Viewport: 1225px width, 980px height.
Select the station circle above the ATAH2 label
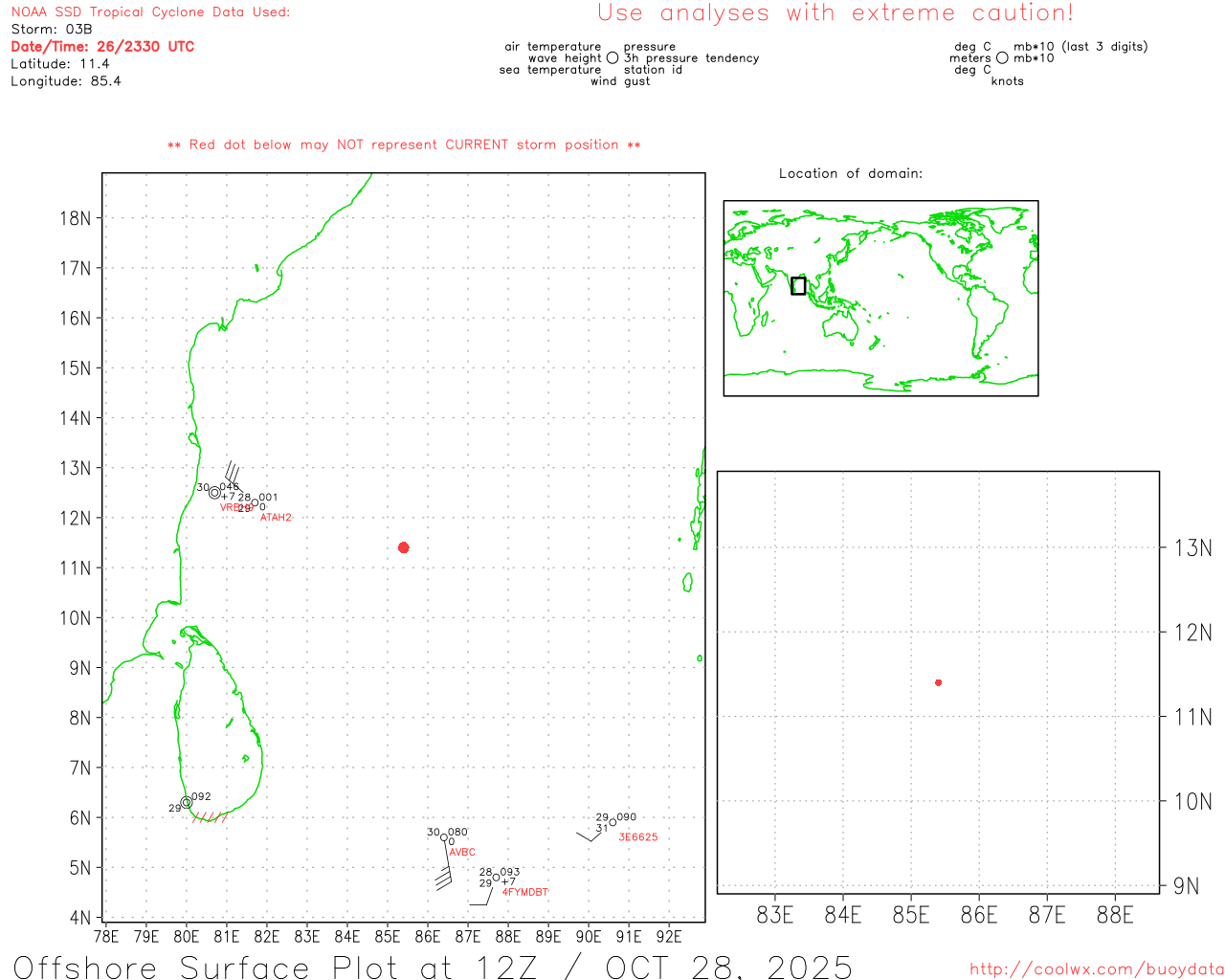(256, 503)
